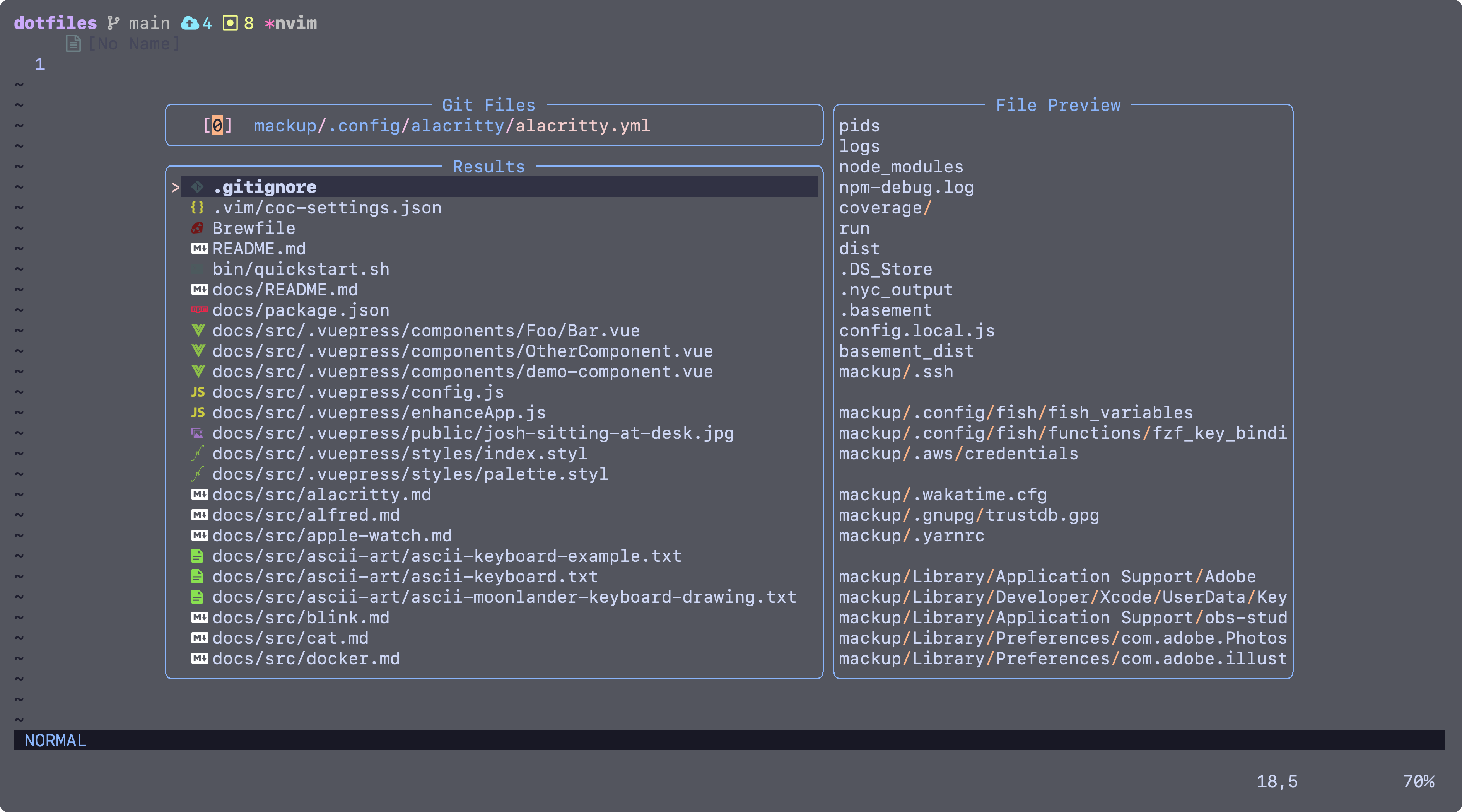The height and width of the screenshot is (812, 1462).
Task: Click the ruby icon next to Brewfile
Action: pos(198,228)
